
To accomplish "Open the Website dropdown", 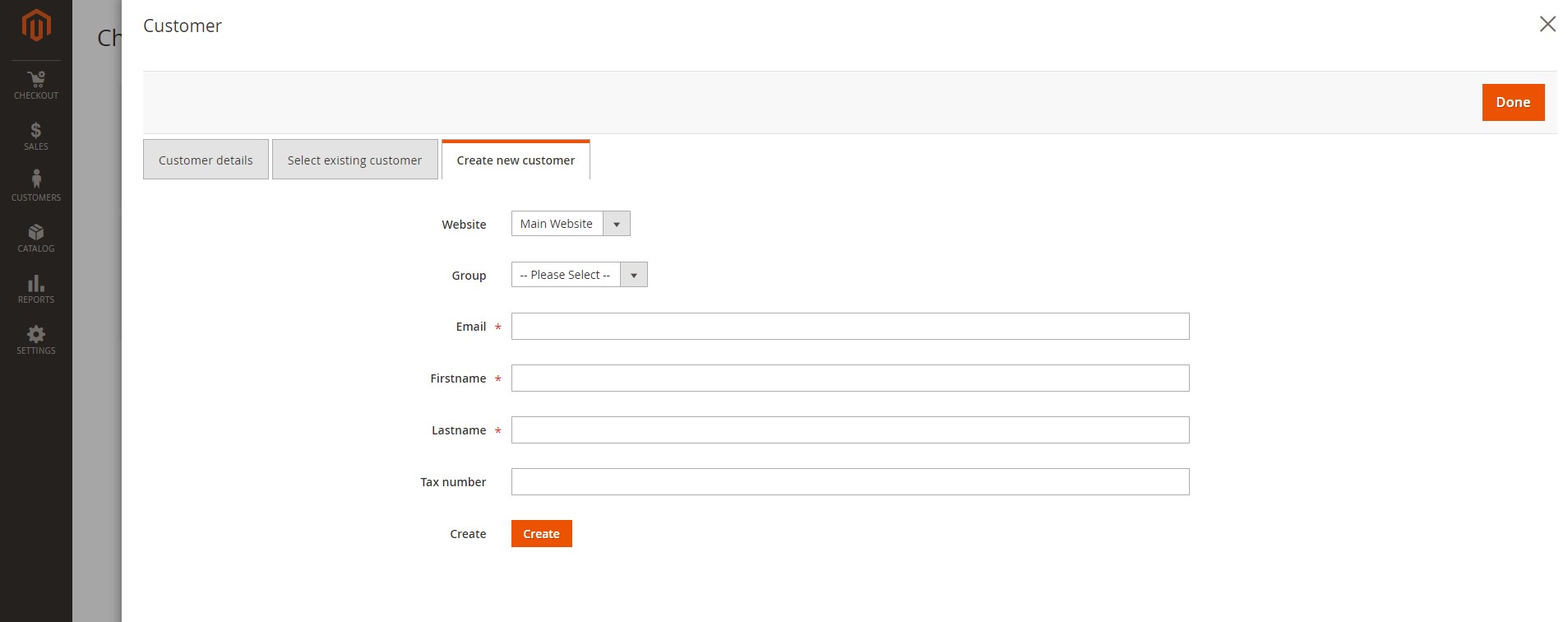I will pos(571,224).
